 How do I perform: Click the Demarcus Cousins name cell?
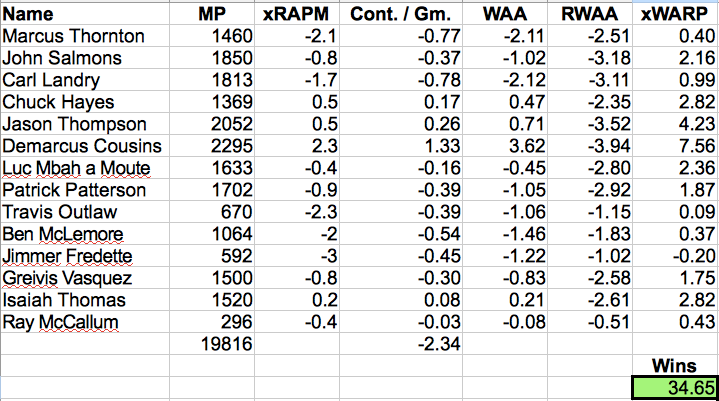pos(85,146)
